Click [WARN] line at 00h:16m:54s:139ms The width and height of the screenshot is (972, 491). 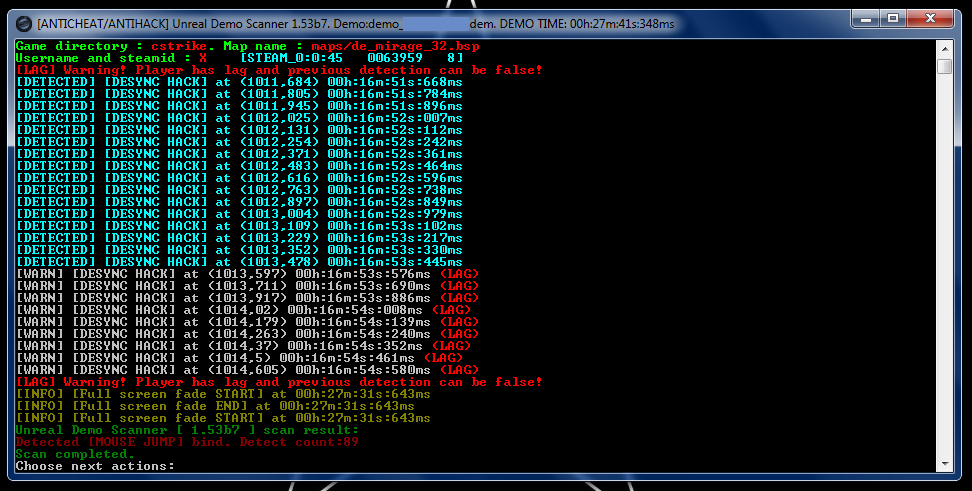pyautogui.click(x=247, y=322)
